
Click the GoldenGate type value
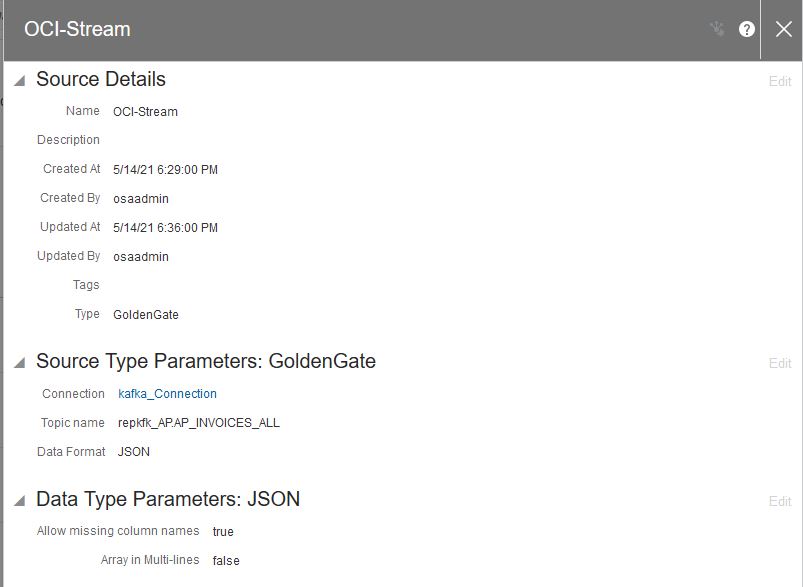click(x=146, y=315)
